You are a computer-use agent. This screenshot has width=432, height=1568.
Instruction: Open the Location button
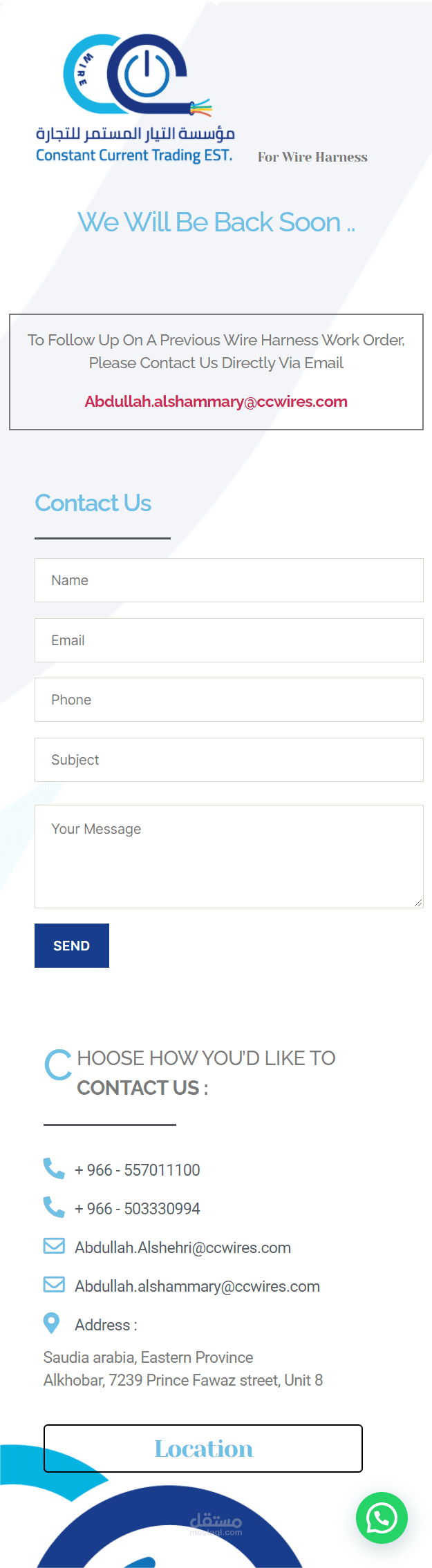pyautogui.click(x=203, y=1448)
